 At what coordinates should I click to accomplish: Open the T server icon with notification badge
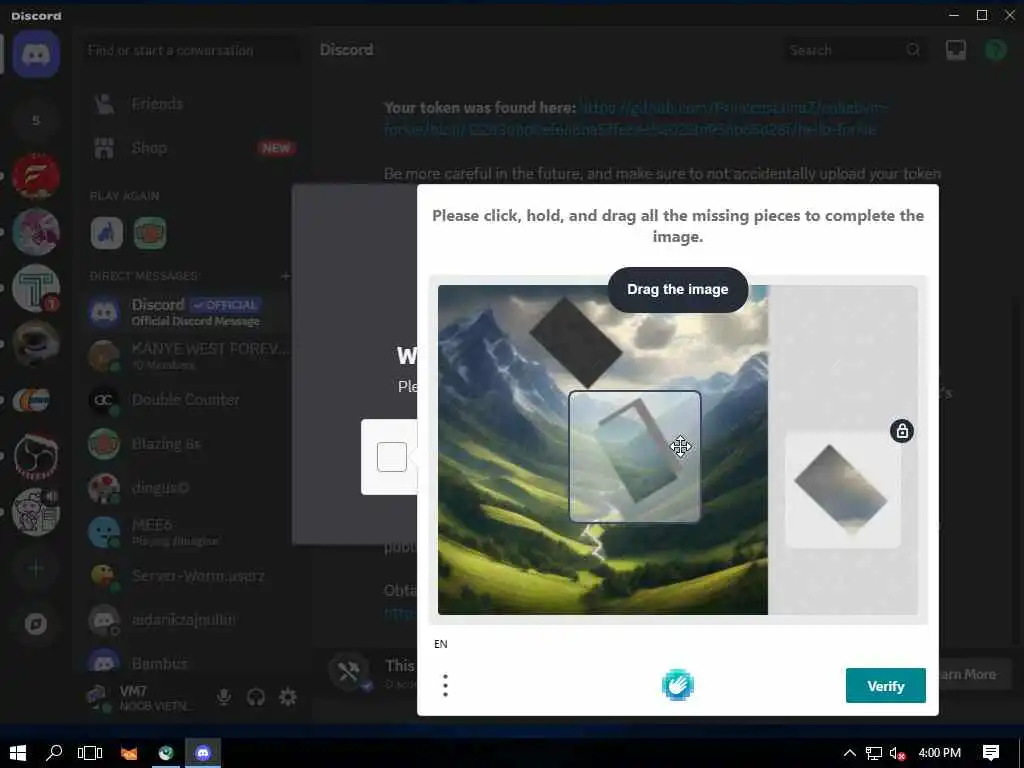click(36, 288)
